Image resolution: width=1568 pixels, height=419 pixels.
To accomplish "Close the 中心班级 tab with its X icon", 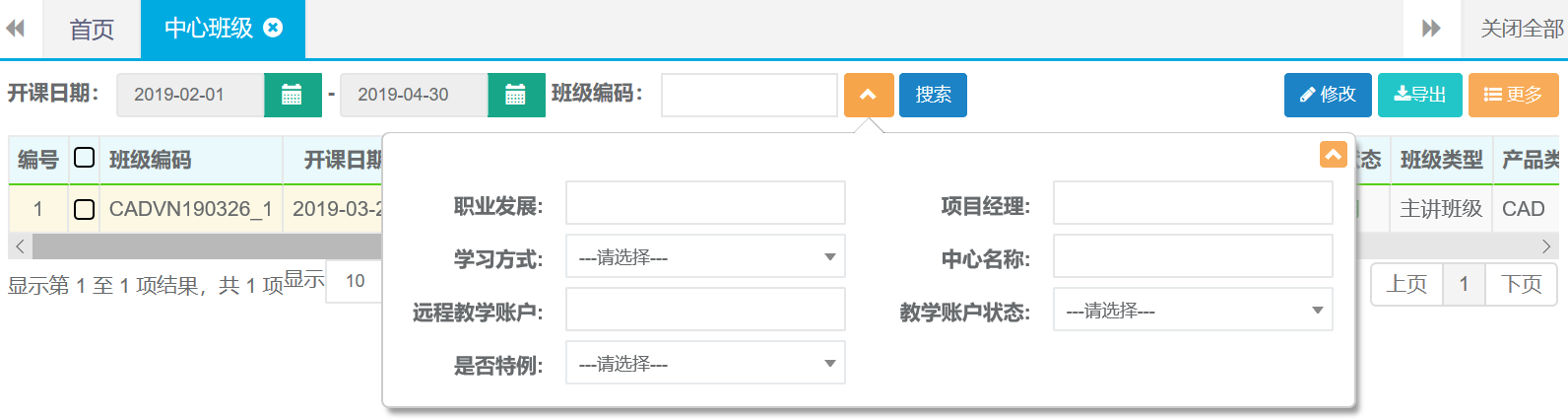I will pos(274,28).
